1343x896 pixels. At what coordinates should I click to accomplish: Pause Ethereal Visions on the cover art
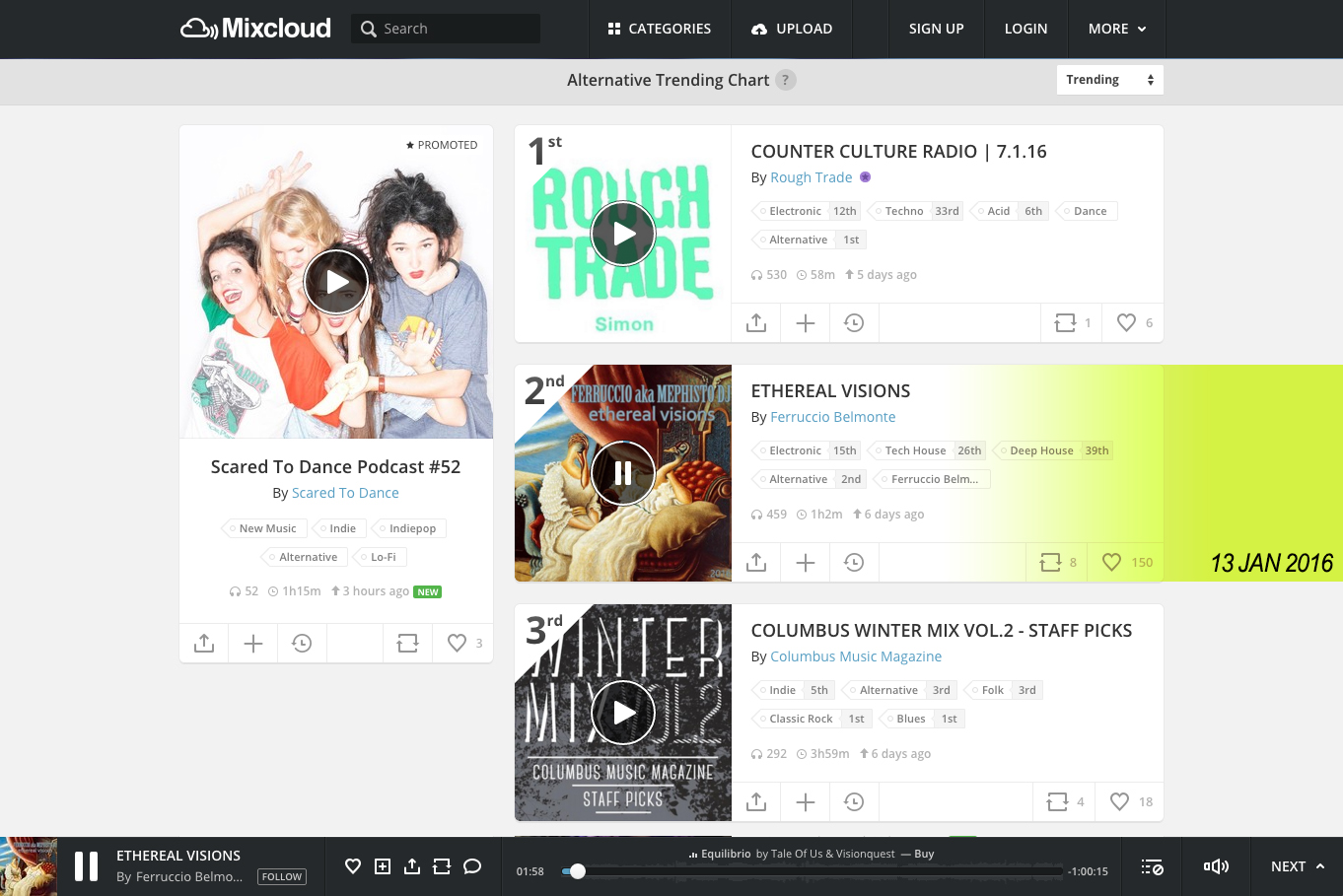623,473
